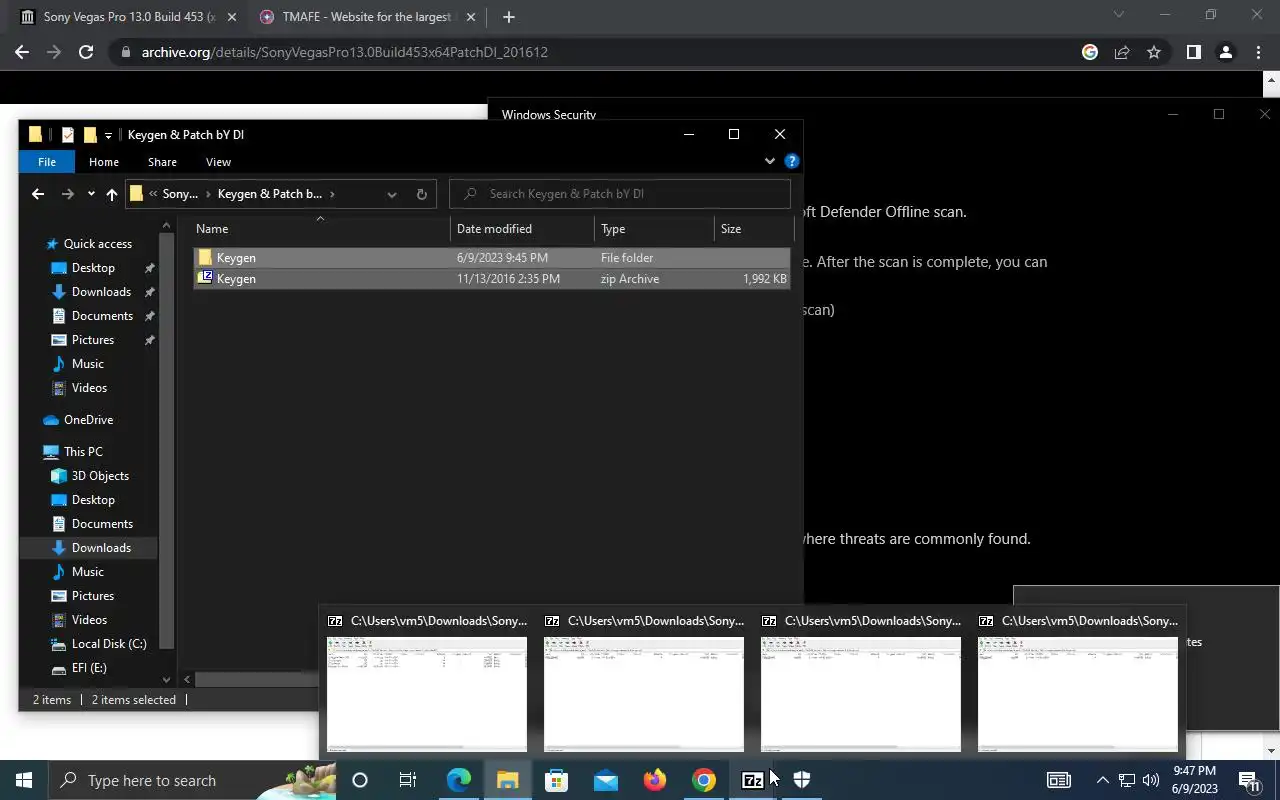
Task: Bookmark this page with the star icon
Action: pos(1154,52)
